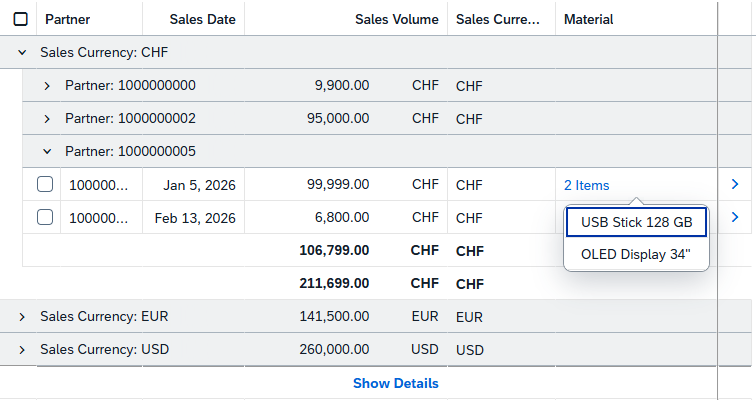Expand Partner: 1000000002 group
756x400 pixels.
[x=47, y=118]
